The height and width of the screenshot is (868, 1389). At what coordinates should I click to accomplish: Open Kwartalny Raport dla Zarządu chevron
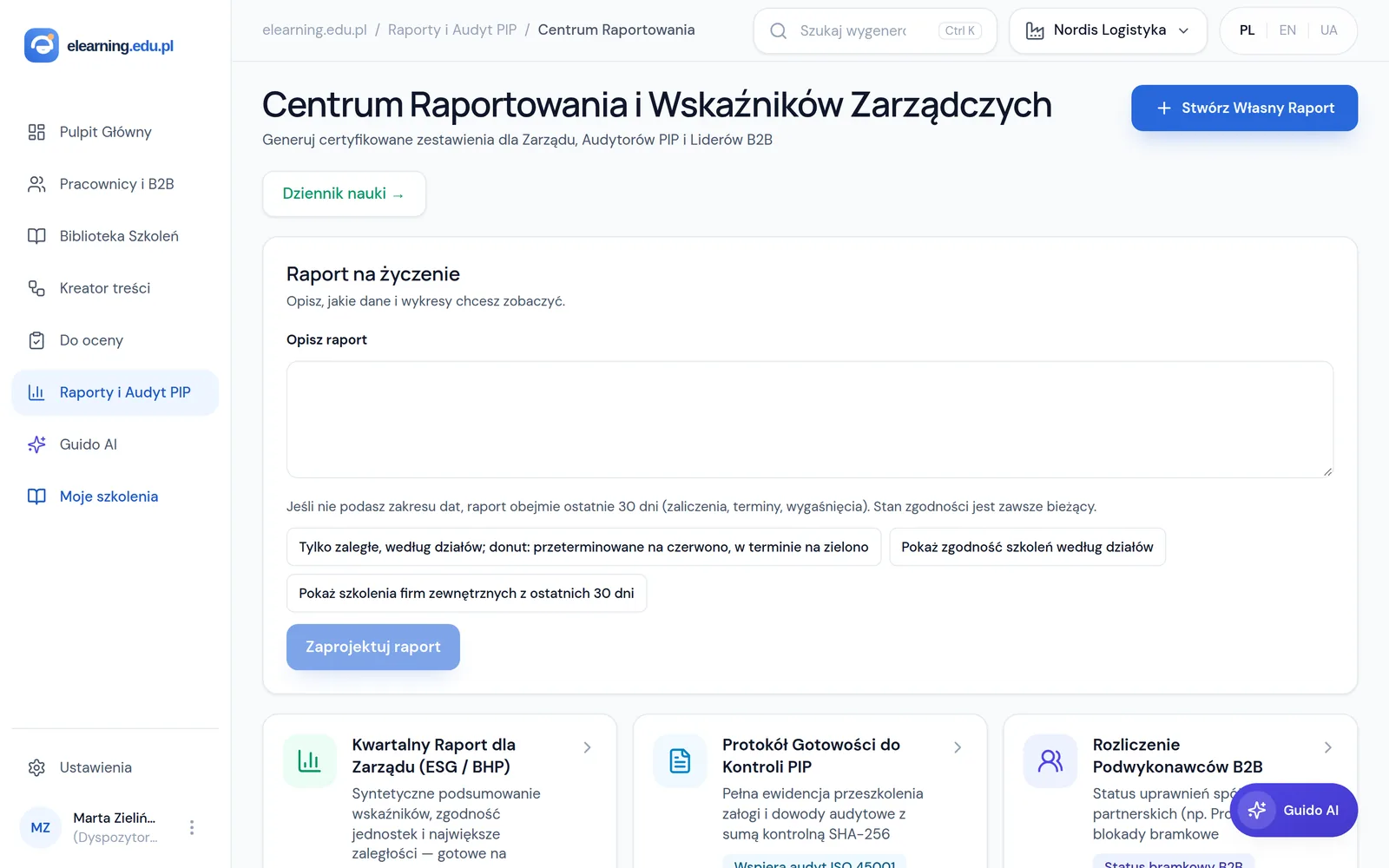(x=588, y=747)
